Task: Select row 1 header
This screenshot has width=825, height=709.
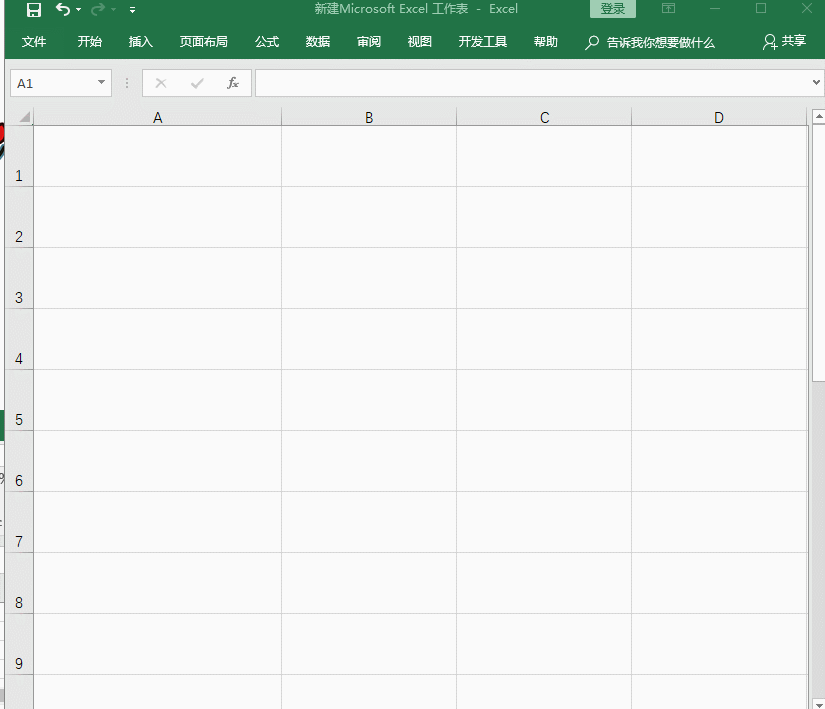Action: tap(19, 156)
